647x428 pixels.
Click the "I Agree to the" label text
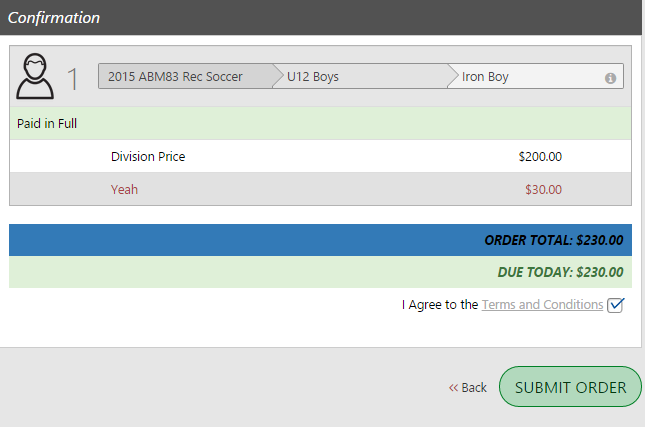point(439,305)
